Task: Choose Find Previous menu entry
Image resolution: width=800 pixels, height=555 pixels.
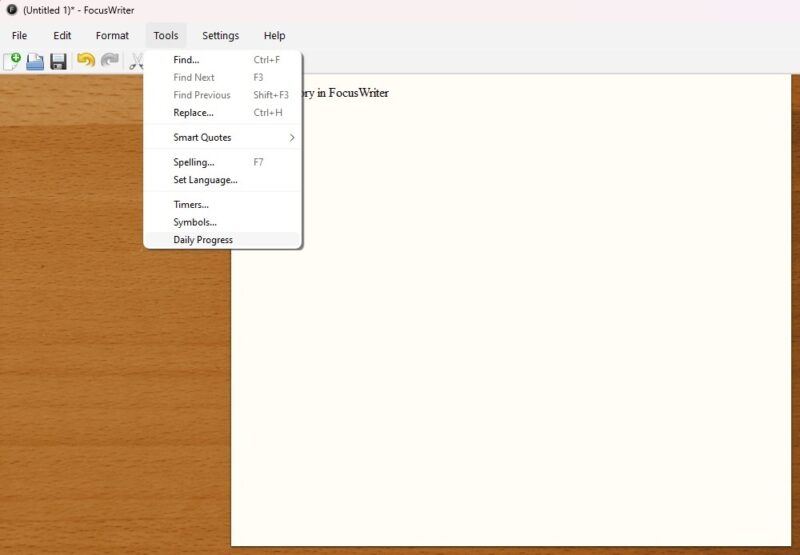Action: click(x=223, y=95)
